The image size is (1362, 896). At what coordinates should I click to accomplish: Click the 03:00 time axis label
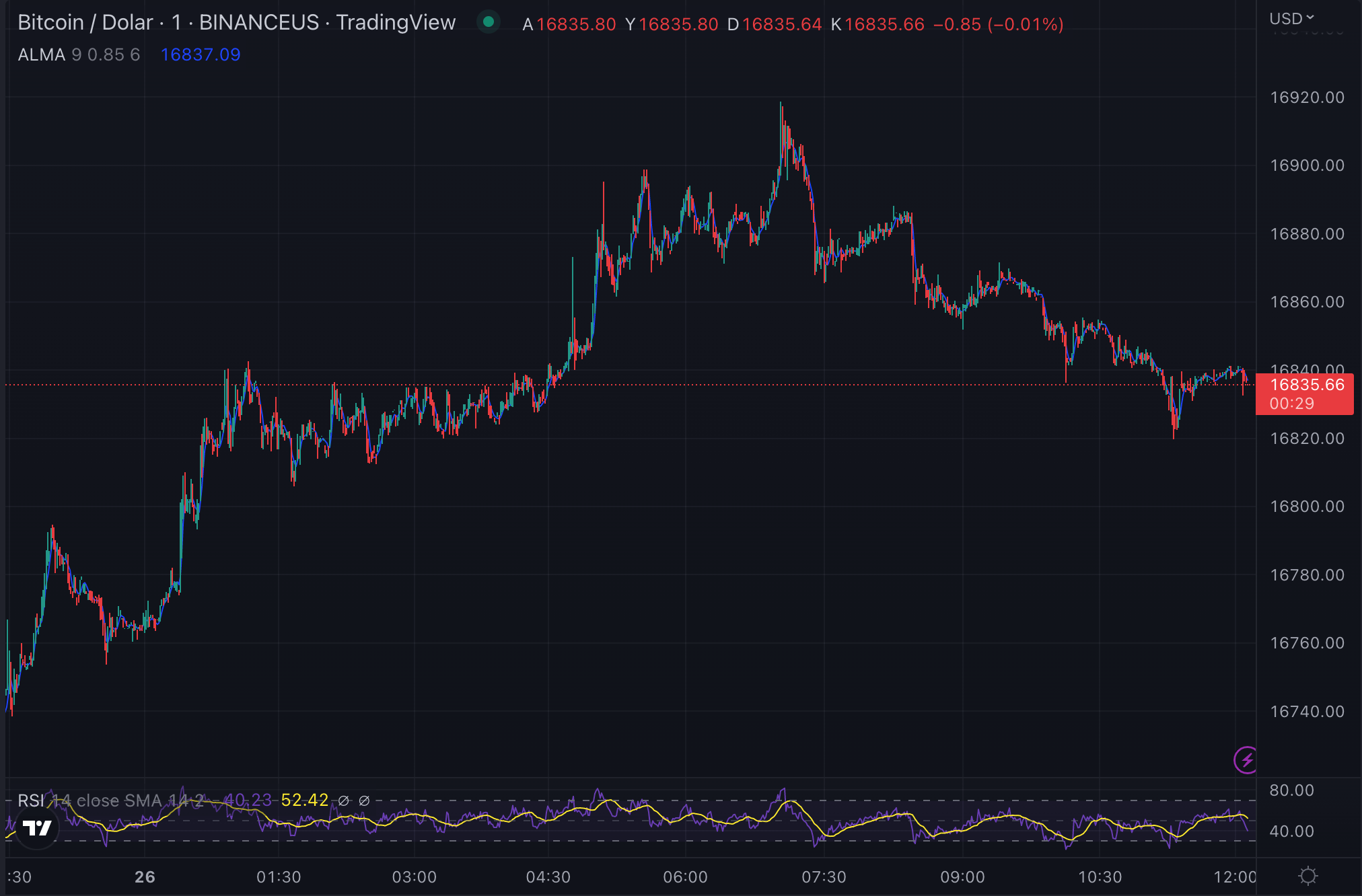click(x=415, y=877)
